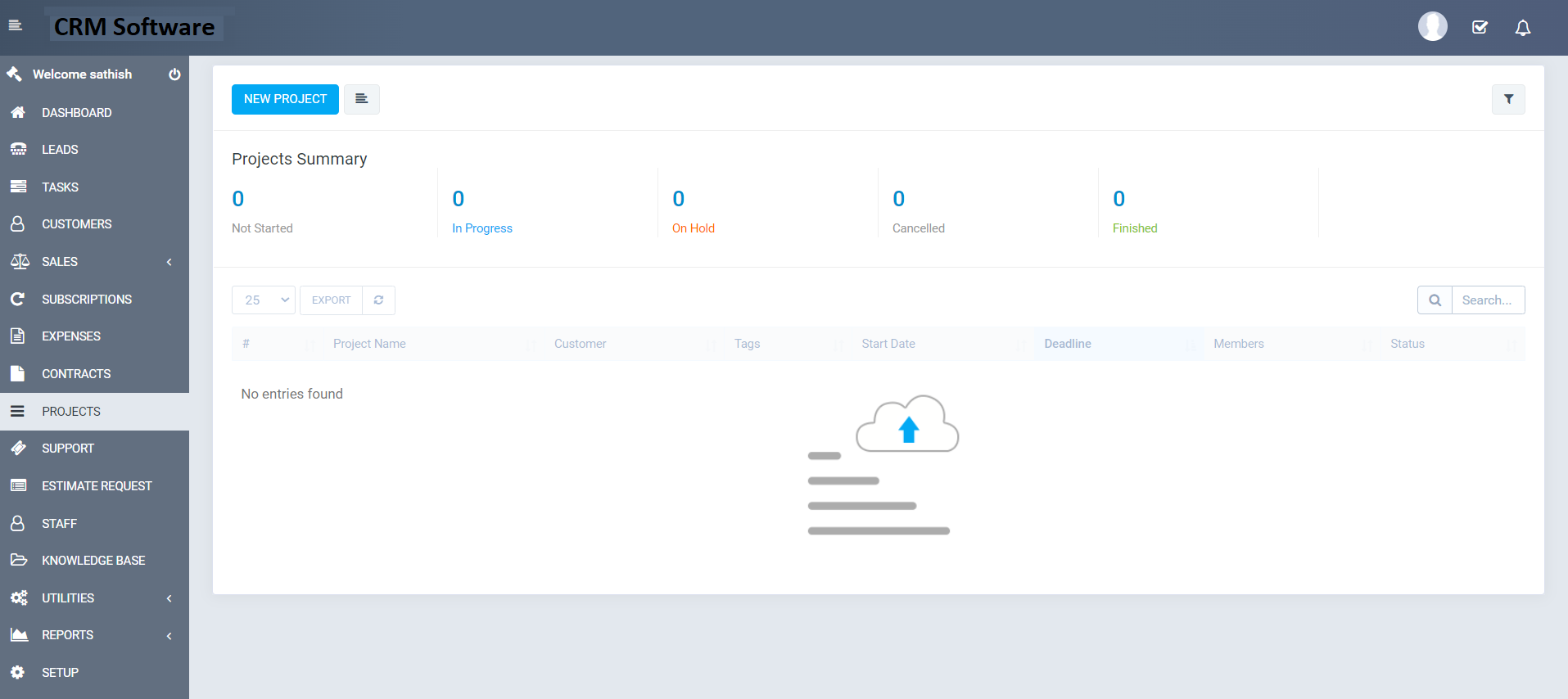This screenshot has height=699, width=1568.
Task: Click the search magnifier icon
Action: (x=1435, y=300)
